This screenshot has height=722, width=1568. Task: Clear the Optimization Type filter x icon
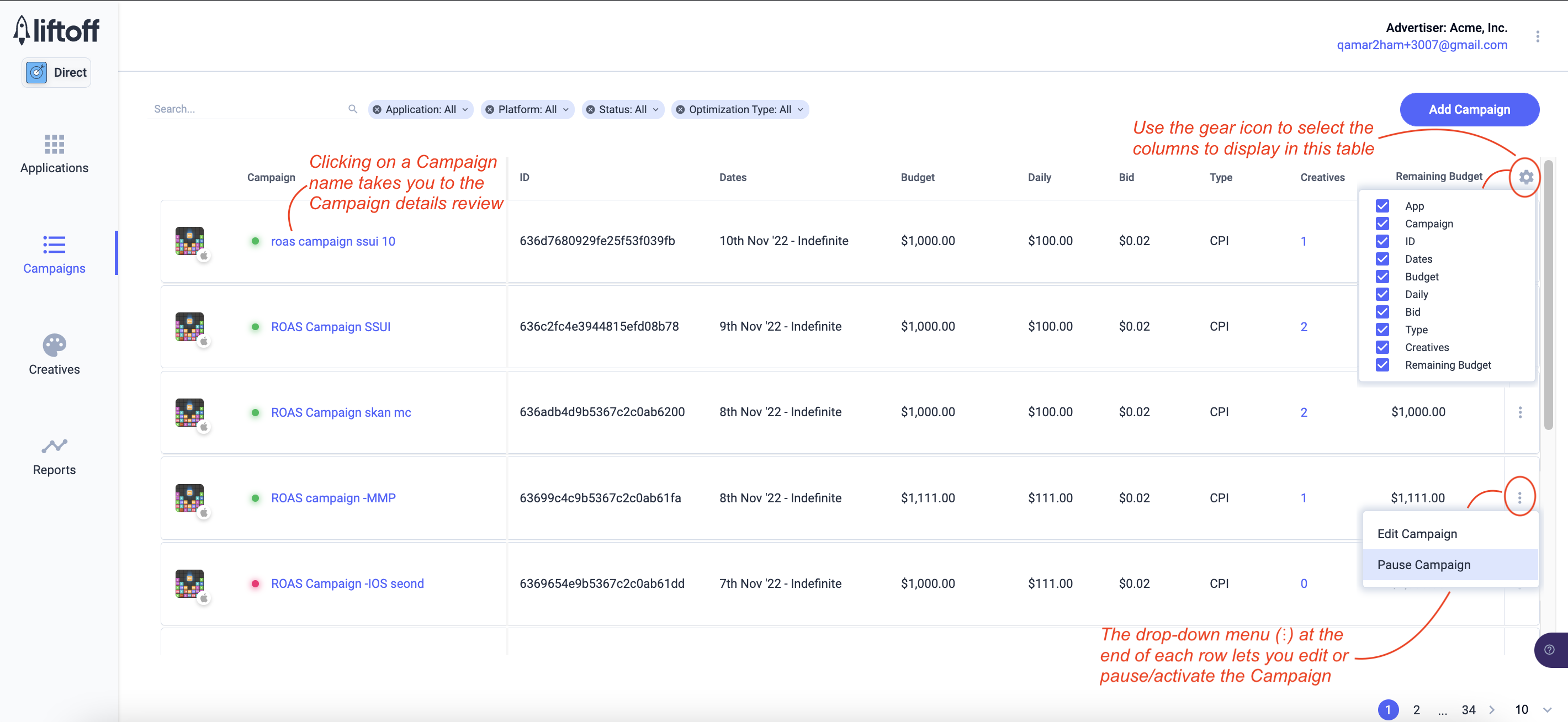680,110
